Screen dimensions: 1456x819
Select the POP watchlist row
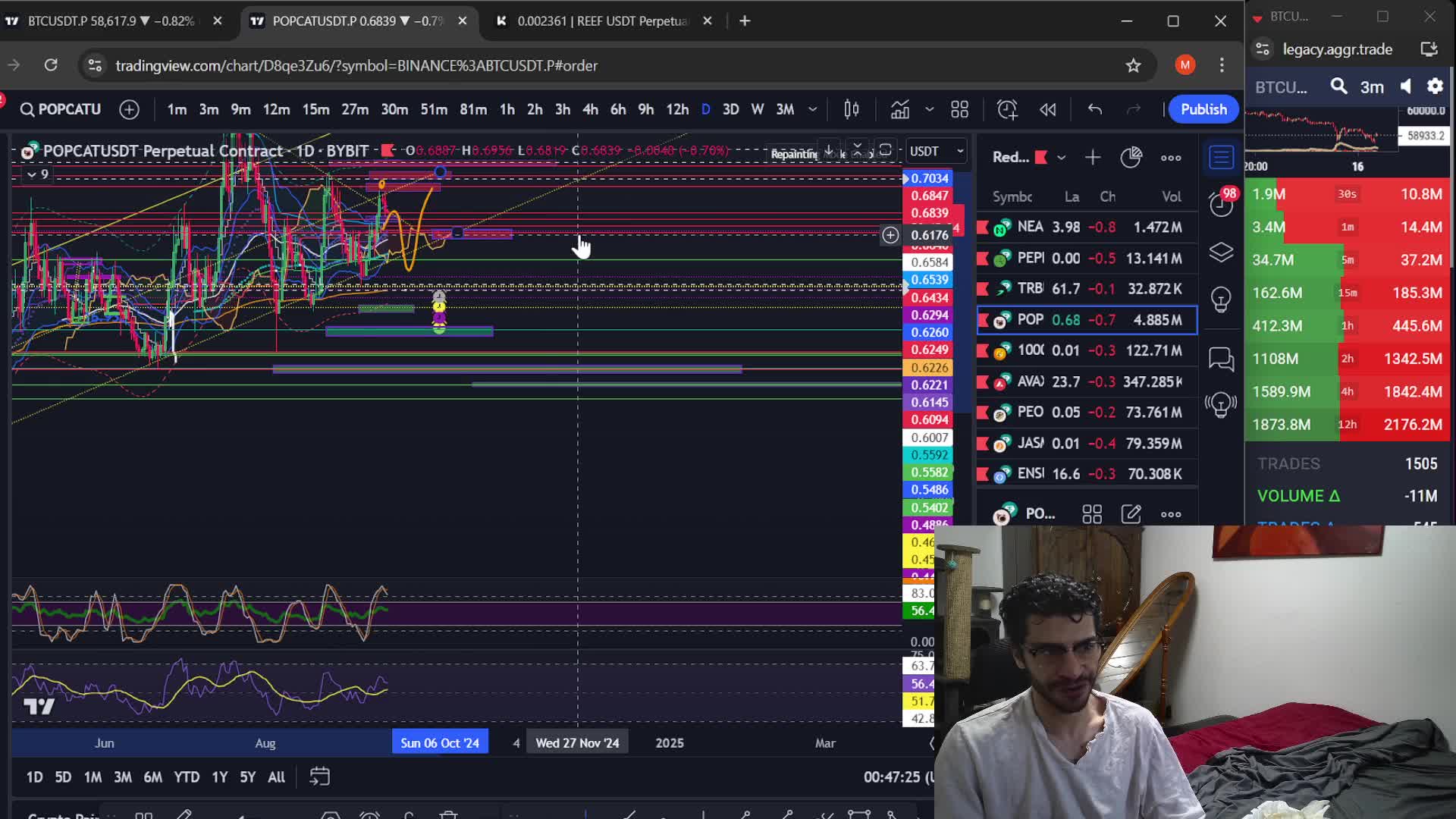(x=1087, y=320)
